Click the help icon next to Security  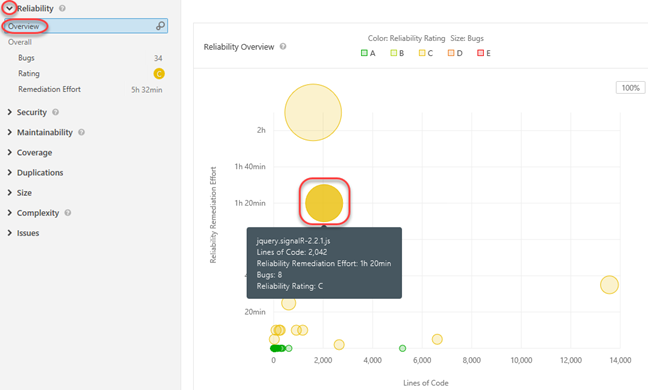tap(55, 112)
